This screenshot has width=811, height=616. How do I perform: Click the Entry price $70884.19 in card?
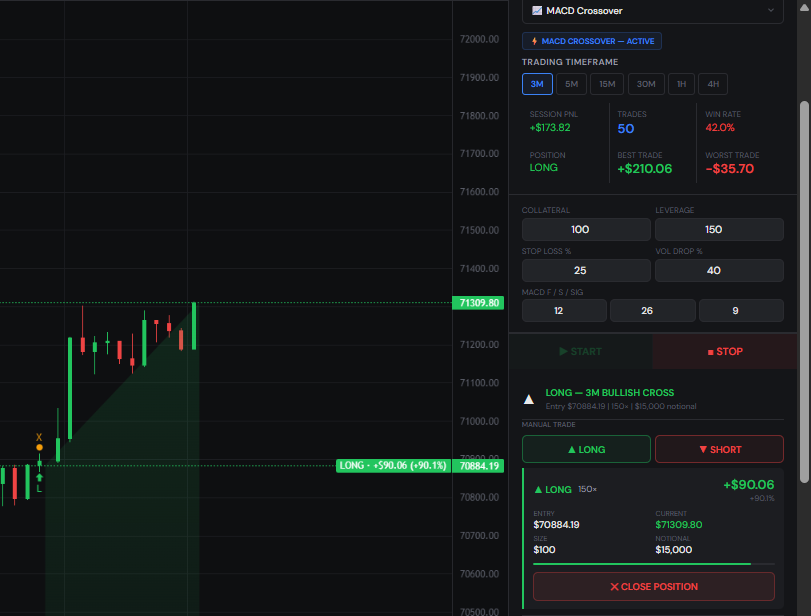557,524
